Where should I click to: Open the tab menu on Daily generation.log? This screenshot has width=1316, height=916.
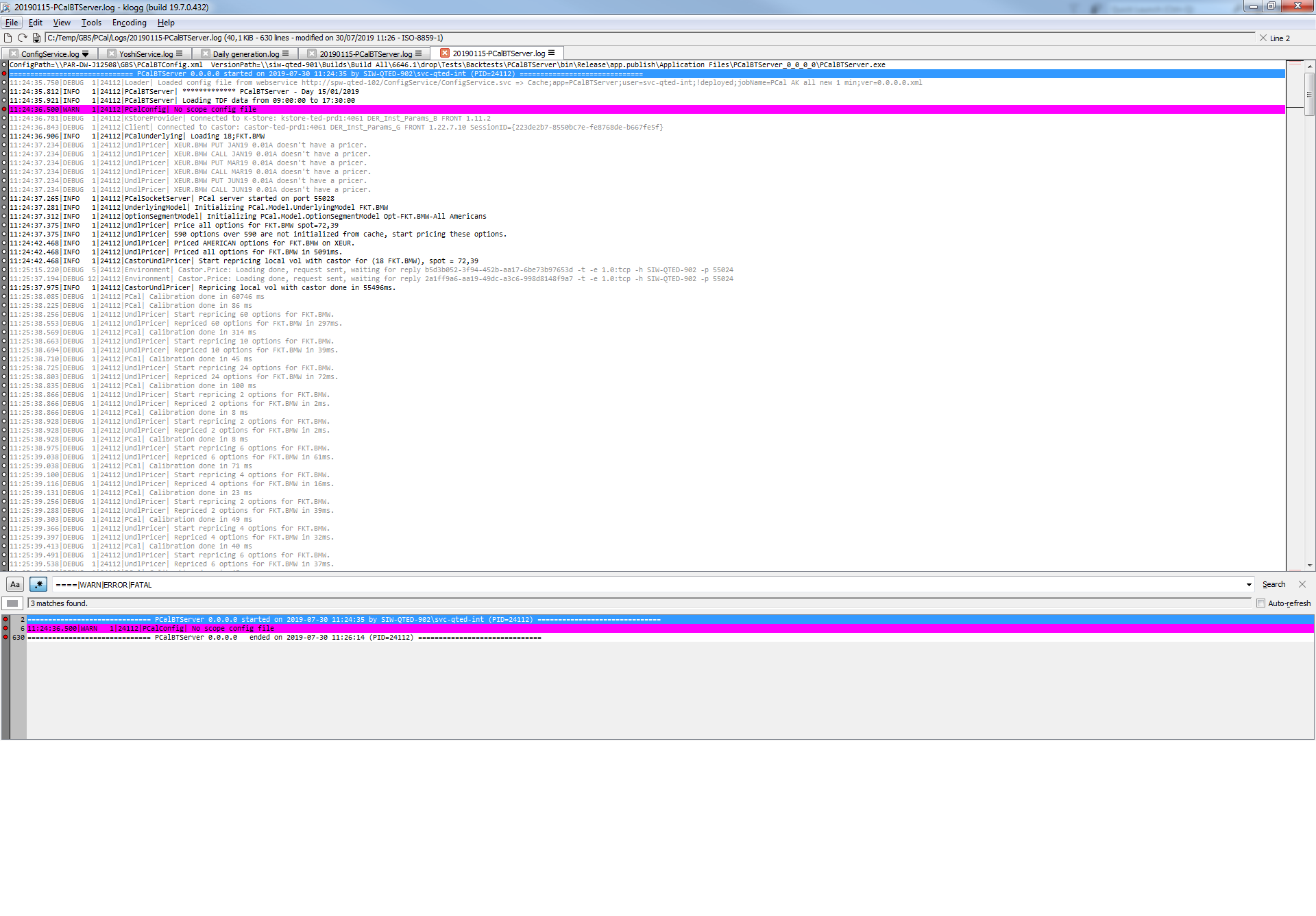coord(286,53)
